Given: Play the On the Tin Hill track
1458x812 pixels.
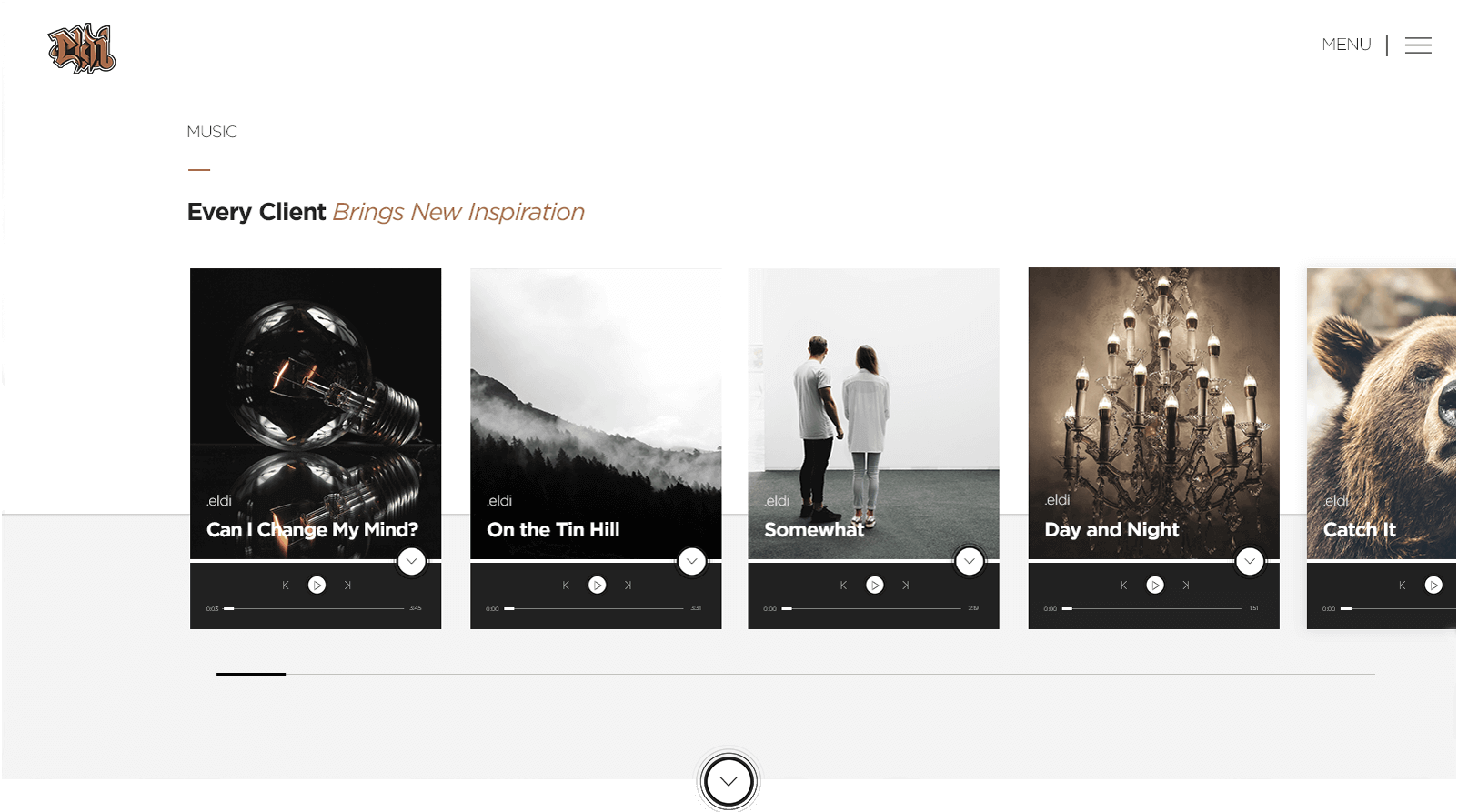Looking at the screenshot, I should coord(597,586).
